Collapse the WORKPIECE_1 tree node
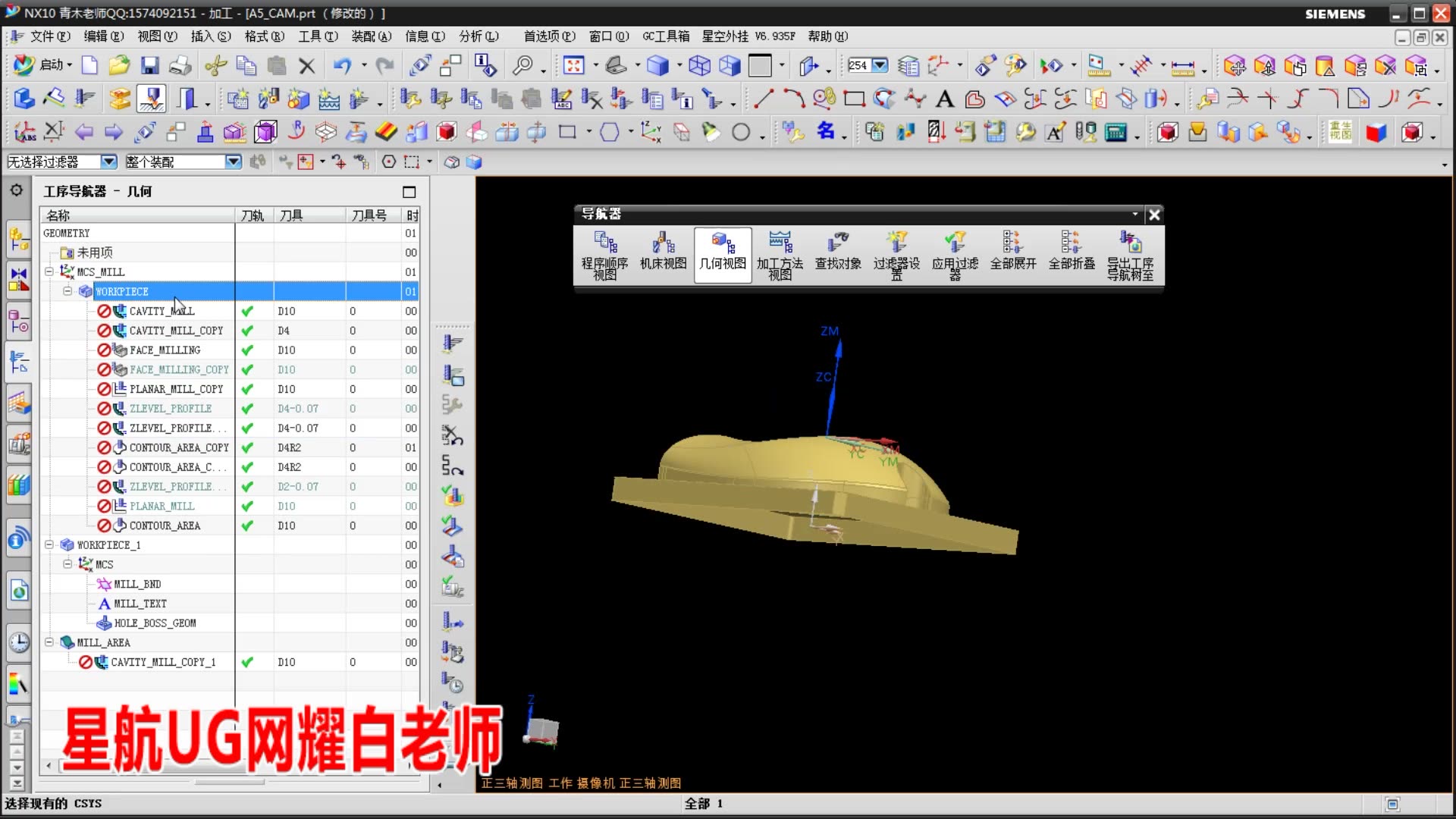 tap(49, 544)
